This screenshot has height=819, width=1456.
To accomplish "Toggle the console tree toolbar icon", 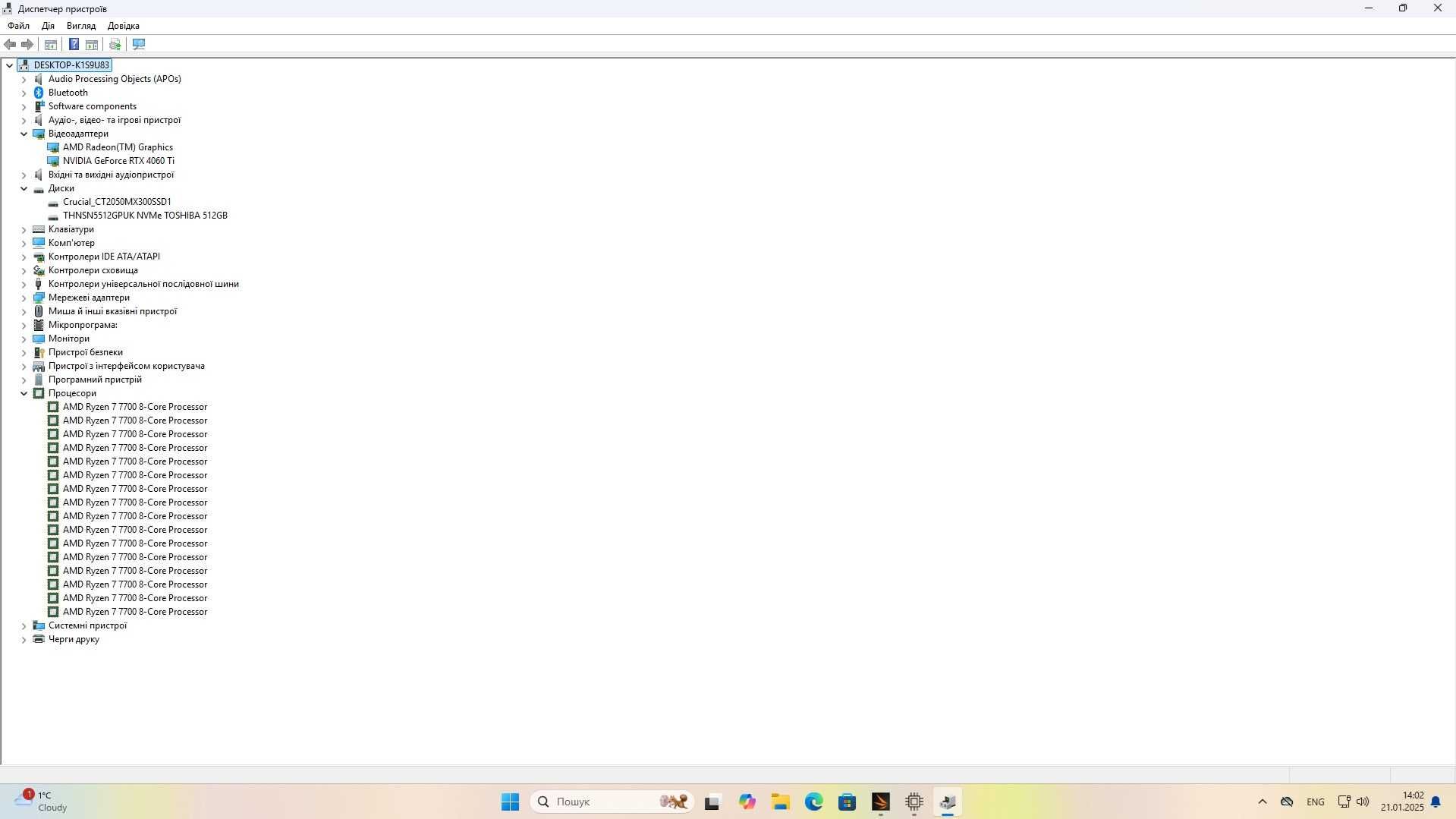I will 51,44.
